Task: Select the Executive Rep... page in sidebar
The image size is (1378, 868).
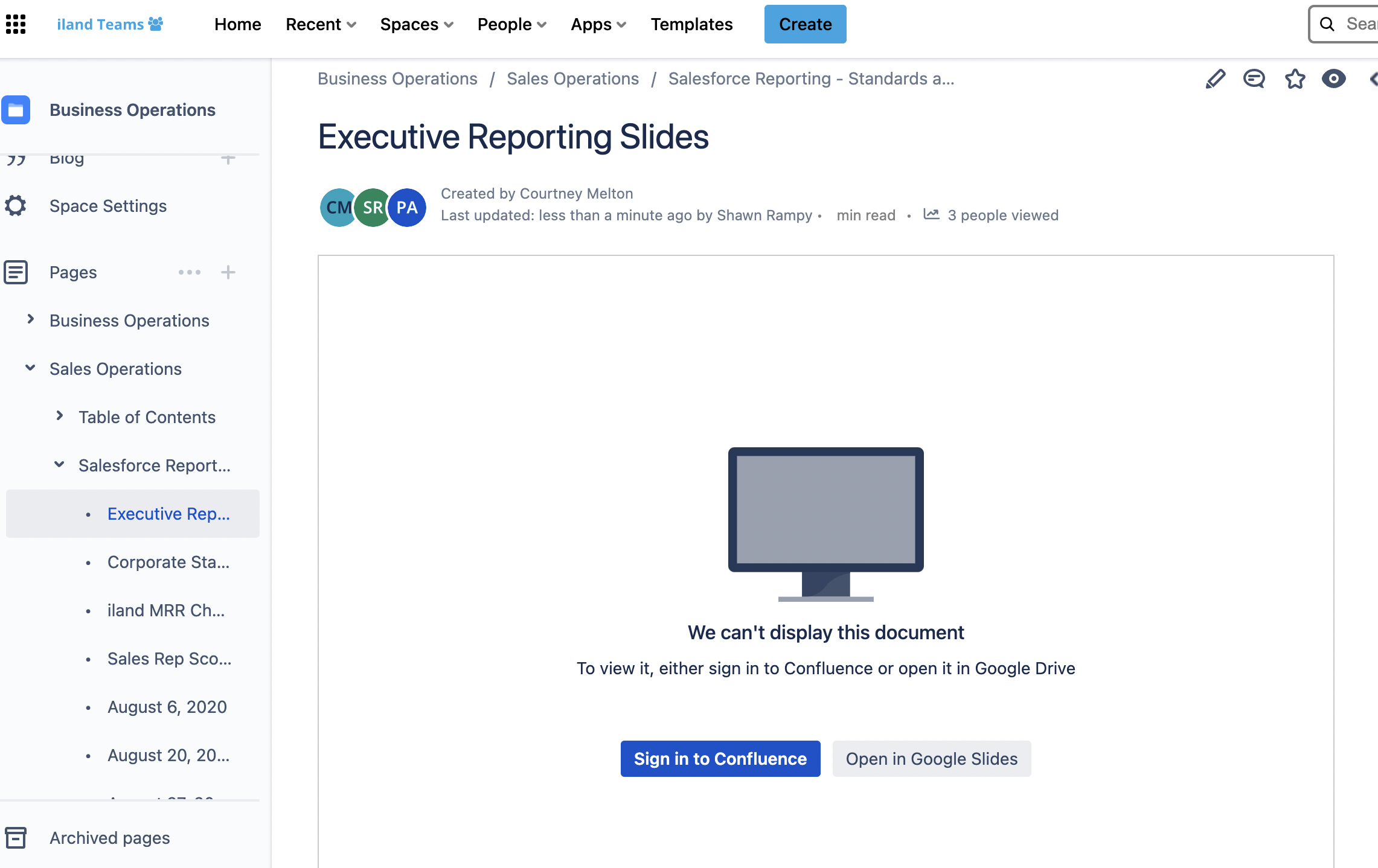Action: tap(133, 514)
